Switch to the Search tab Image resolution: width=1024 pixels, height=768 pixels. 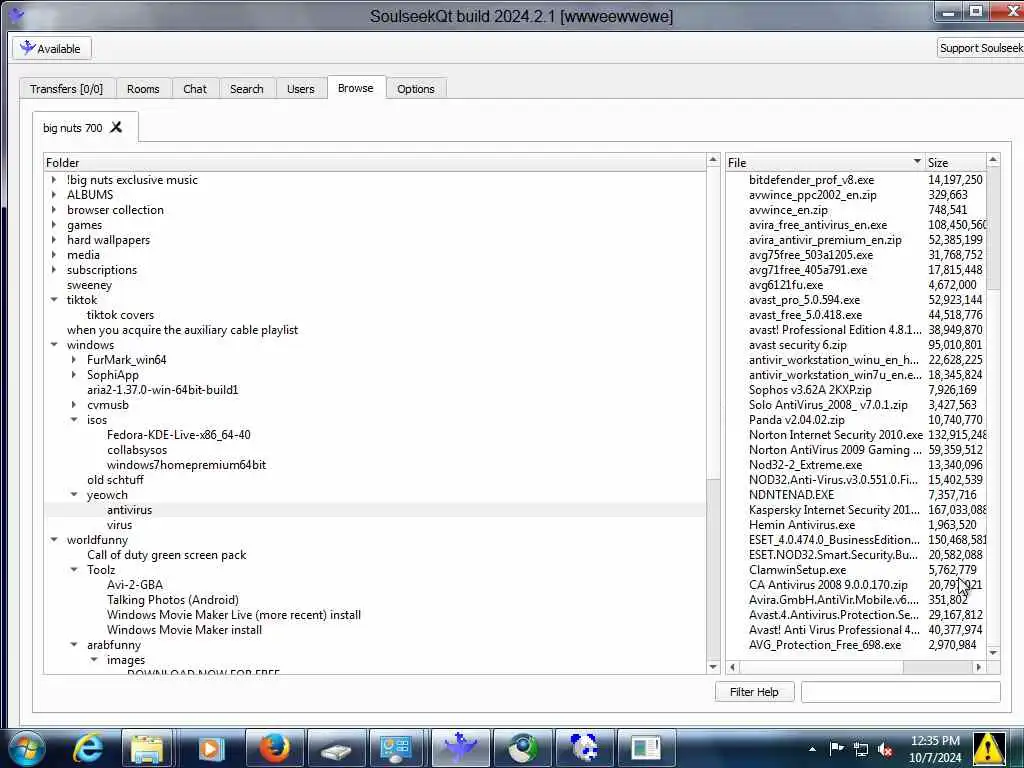[247, 89]
